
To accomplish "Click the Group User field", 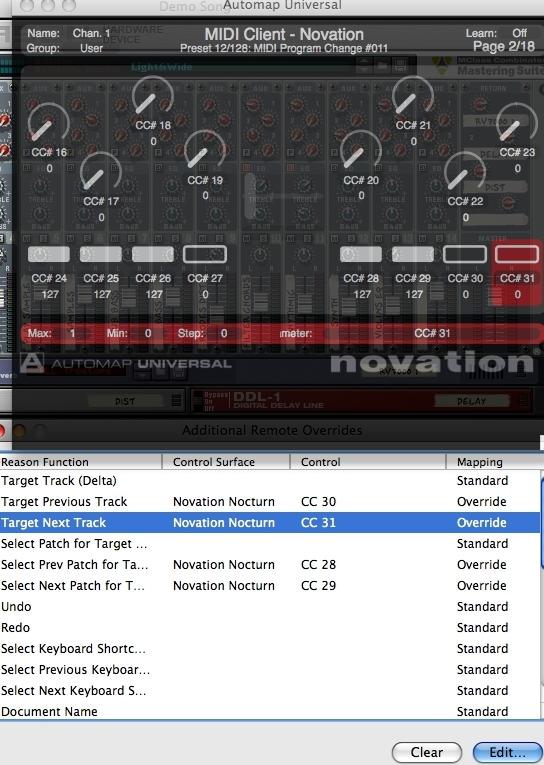I will coord(64,48).
